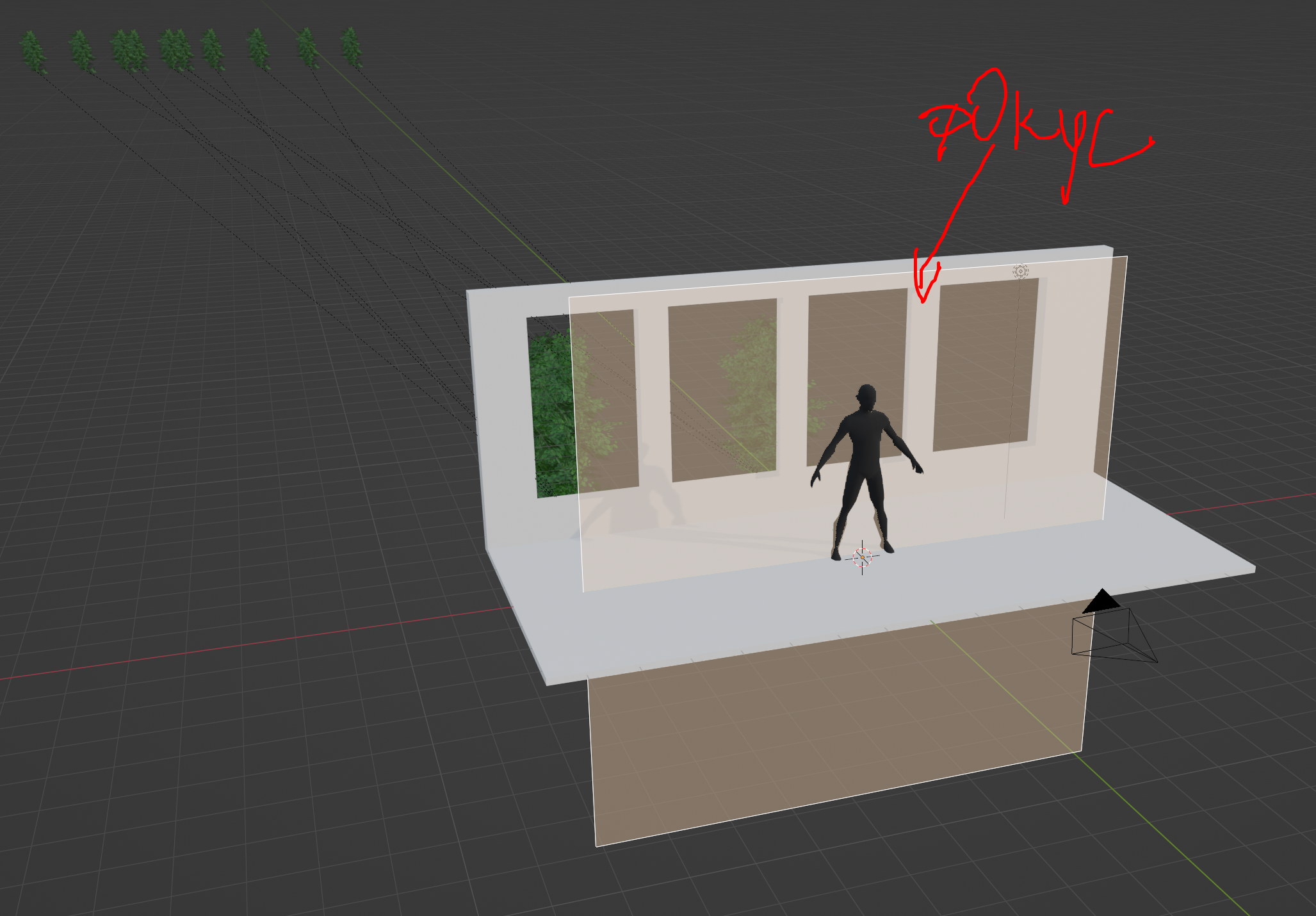This screenshot has height=916, width=1316.
Task: Click the red arrow tip at wall
Action: [x=923, y=300]
